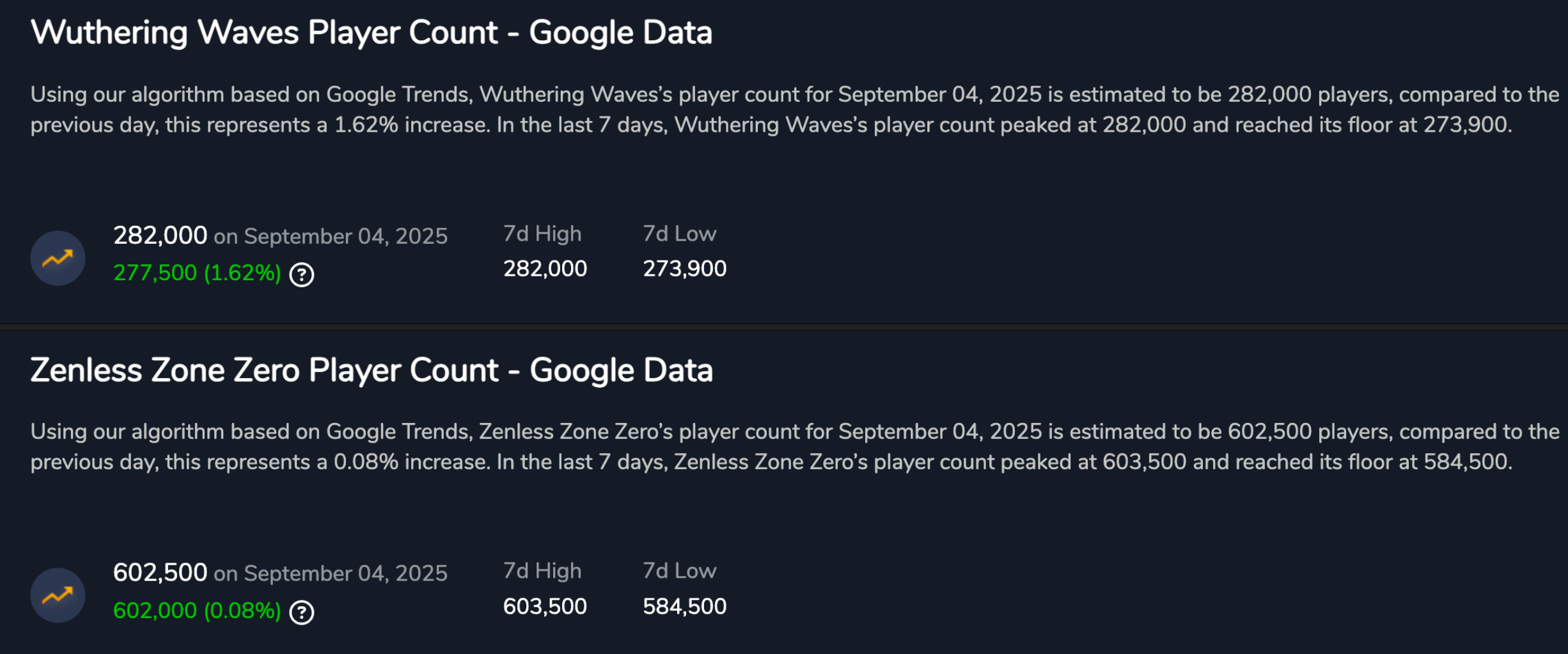This screenshot has width=1568, height=654.
Task: Click the 7d Low label for Wuthering Waves
Action: (x=679, y=234)
